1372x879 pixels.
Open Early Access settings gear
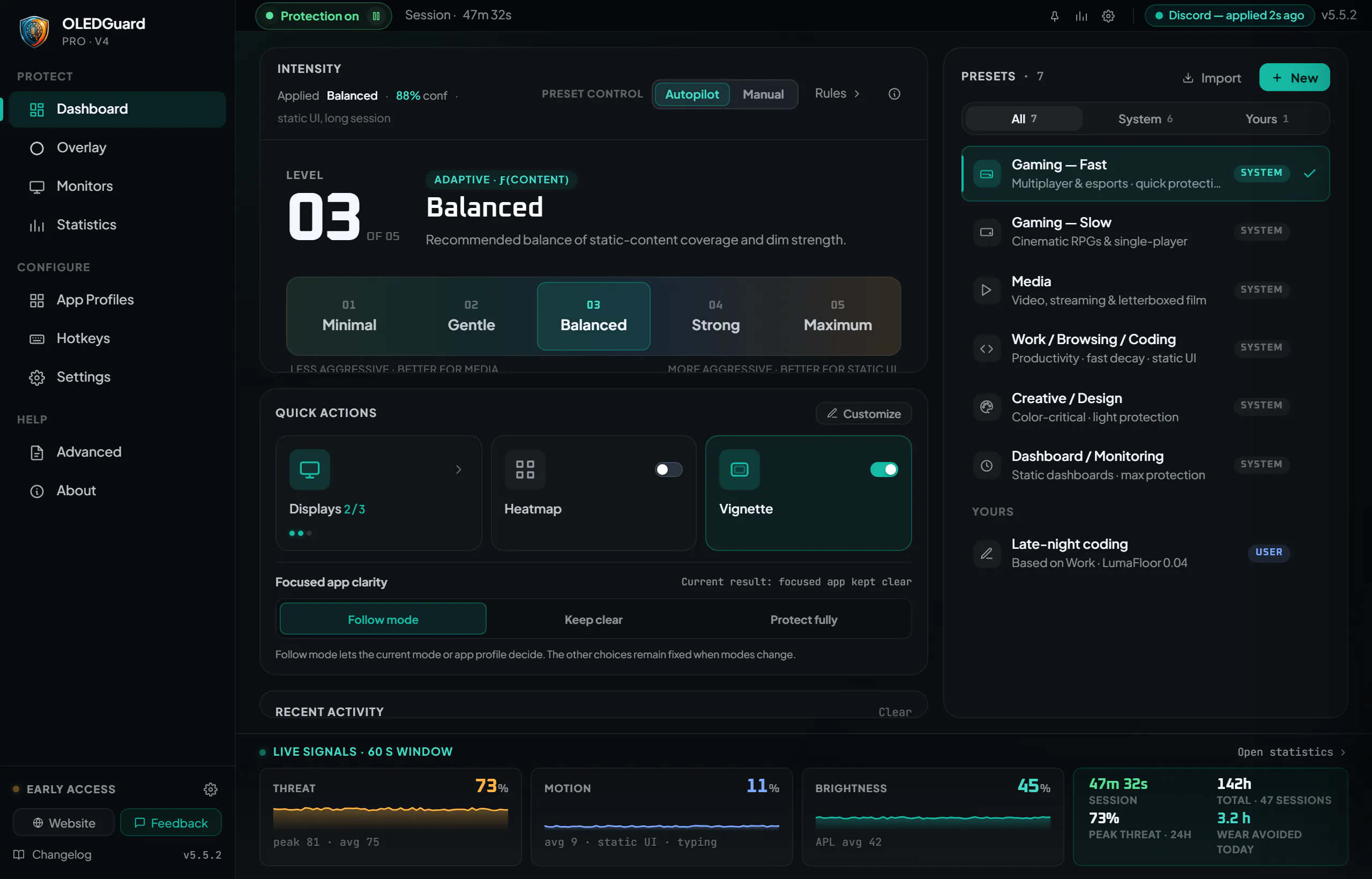211,789
